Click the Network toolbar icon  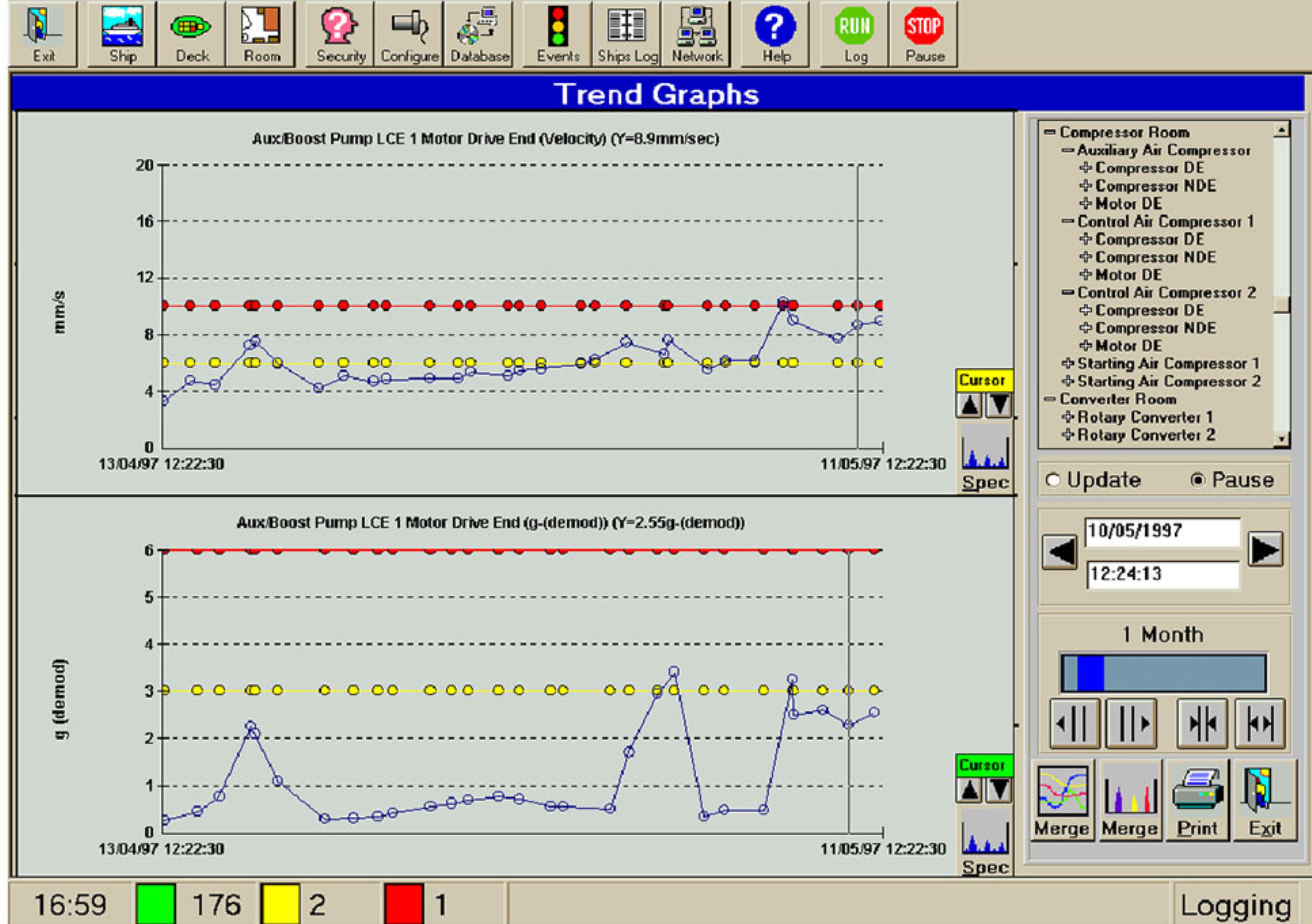coord(697,33)
